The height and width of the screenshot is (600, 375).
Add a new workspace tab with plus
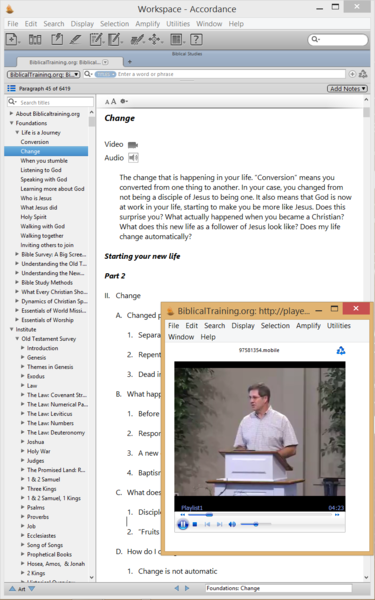tap(130, 62)
